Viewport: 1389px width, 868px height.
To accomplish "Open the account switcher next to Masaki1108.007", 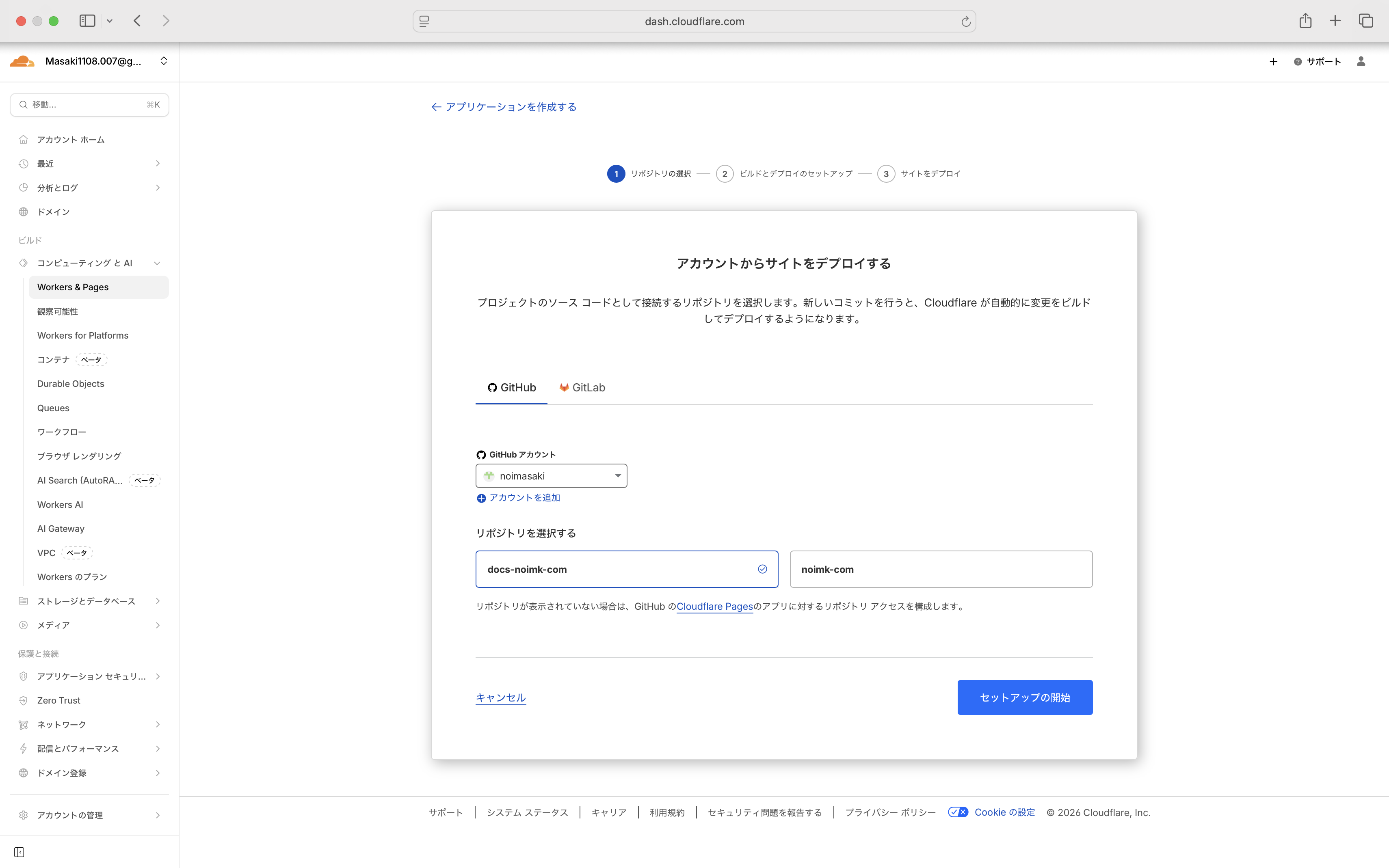I will 164,61.
